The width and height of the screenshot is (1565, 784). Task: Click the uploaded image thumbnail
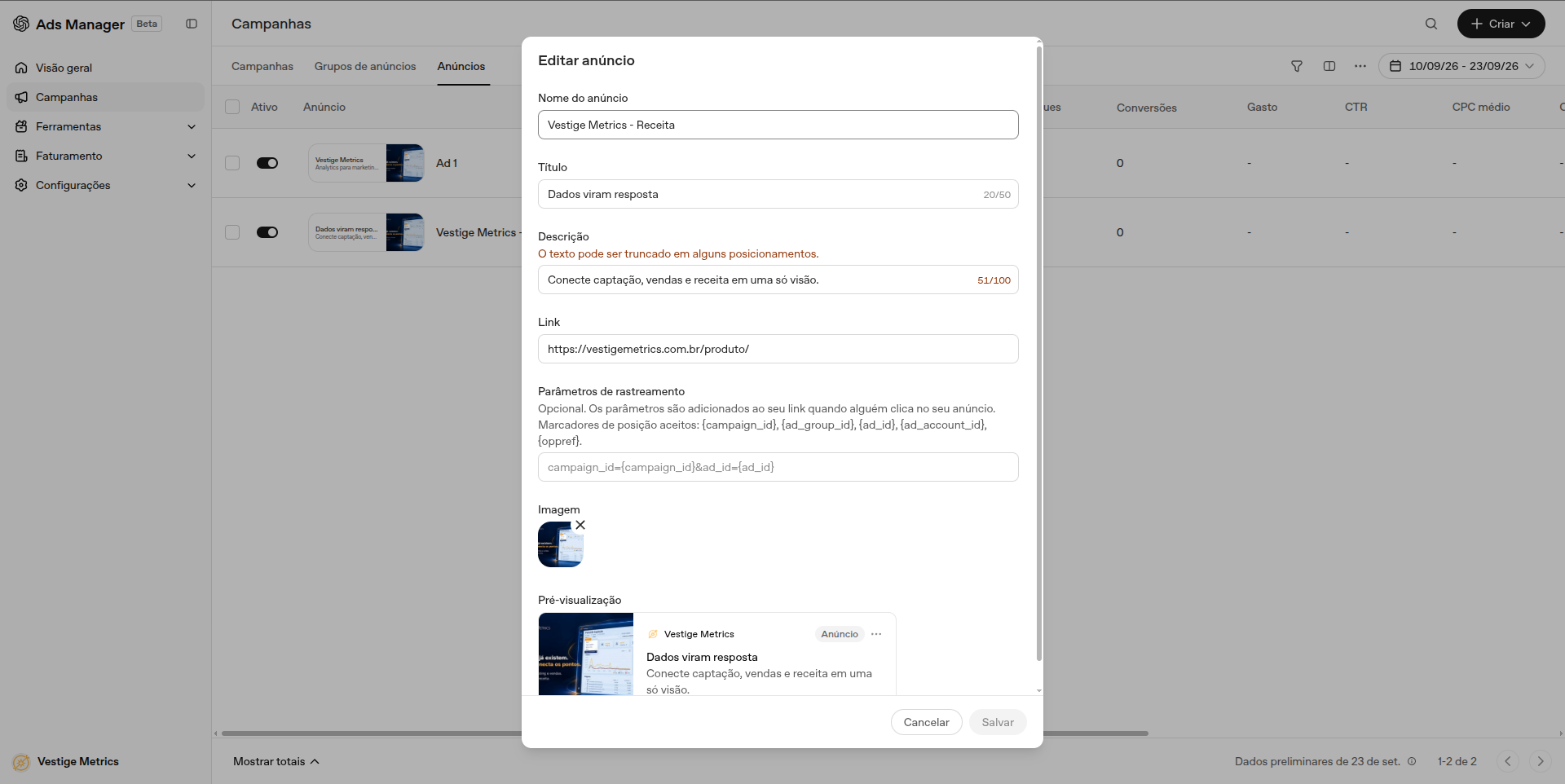click(x=561, y=544)
